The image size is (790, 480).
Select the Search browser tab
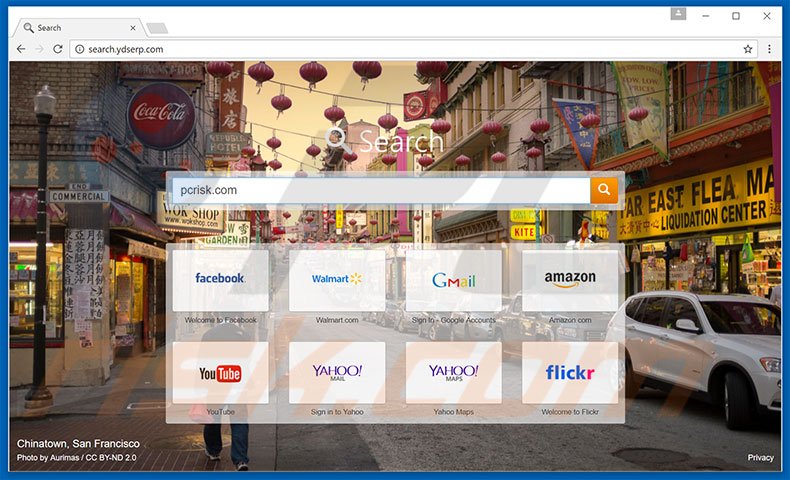[x=78, y=28]
